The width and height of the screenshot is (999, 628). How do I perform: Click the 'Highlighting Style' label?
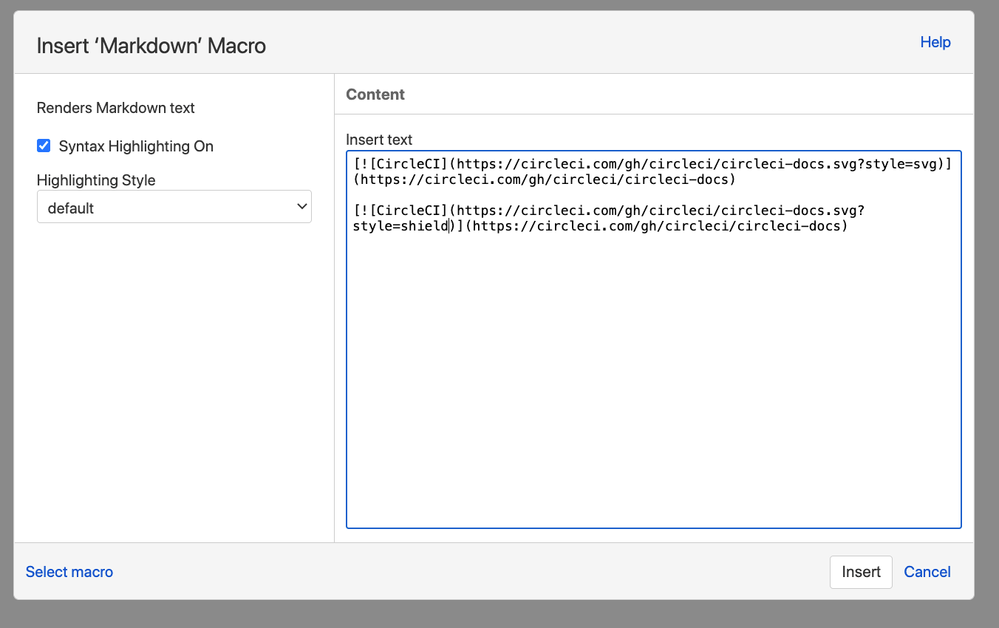pos(96,180)
